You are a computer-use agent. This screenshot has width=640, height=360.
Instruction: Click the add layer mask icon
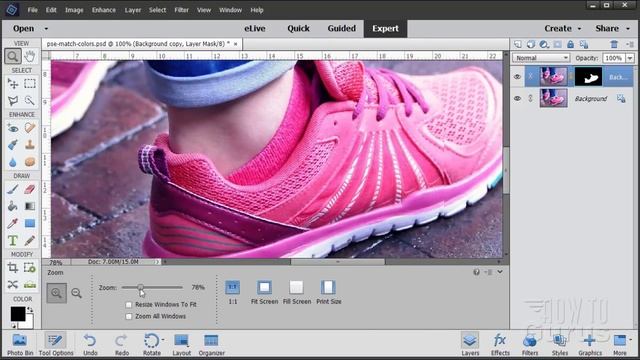(x=557, y=44)
